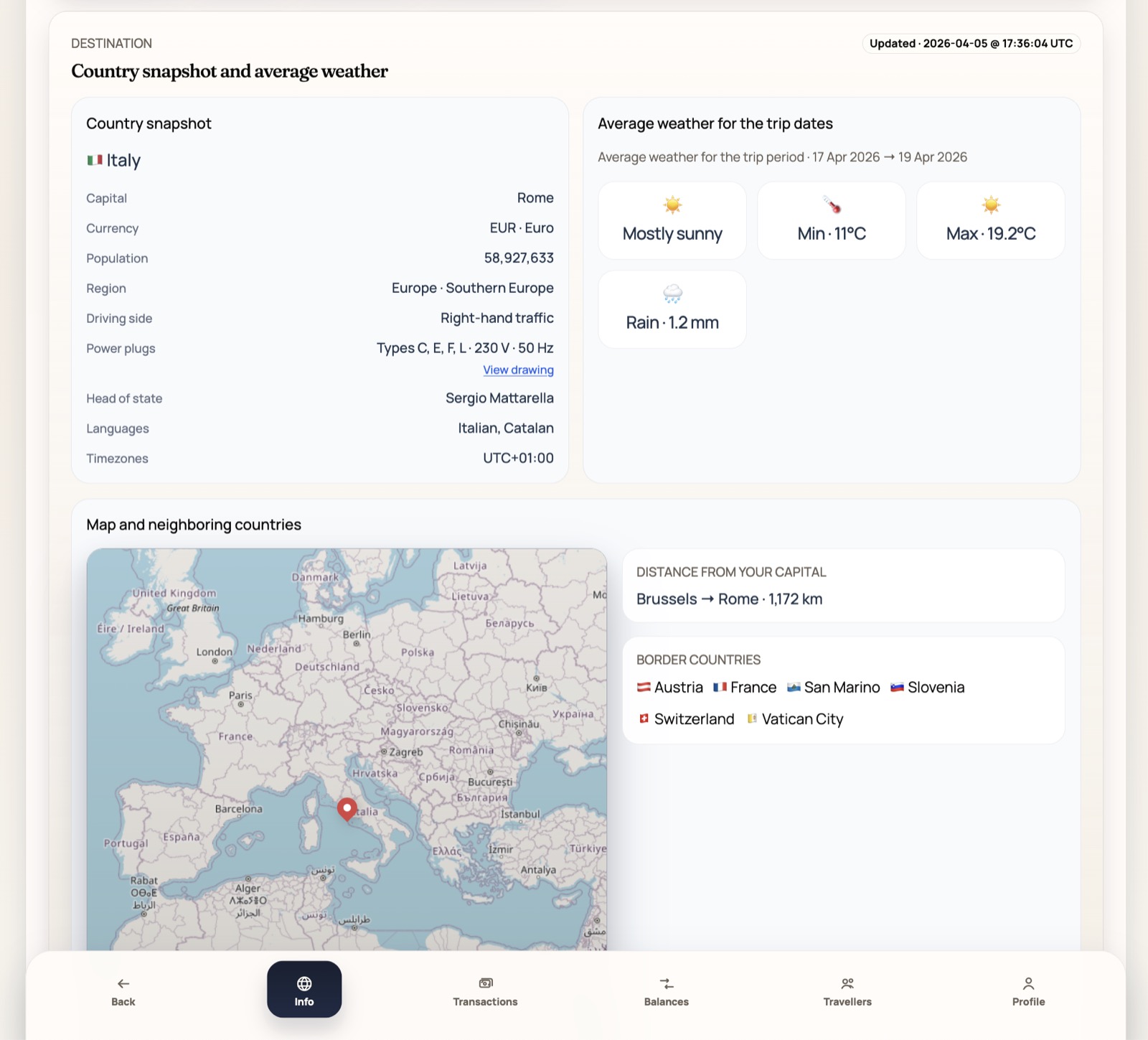The height and width of the screenshot is (1040, 1148).
Task: Click the Italy flag next to the country name
Action: [x=95, y=160]
